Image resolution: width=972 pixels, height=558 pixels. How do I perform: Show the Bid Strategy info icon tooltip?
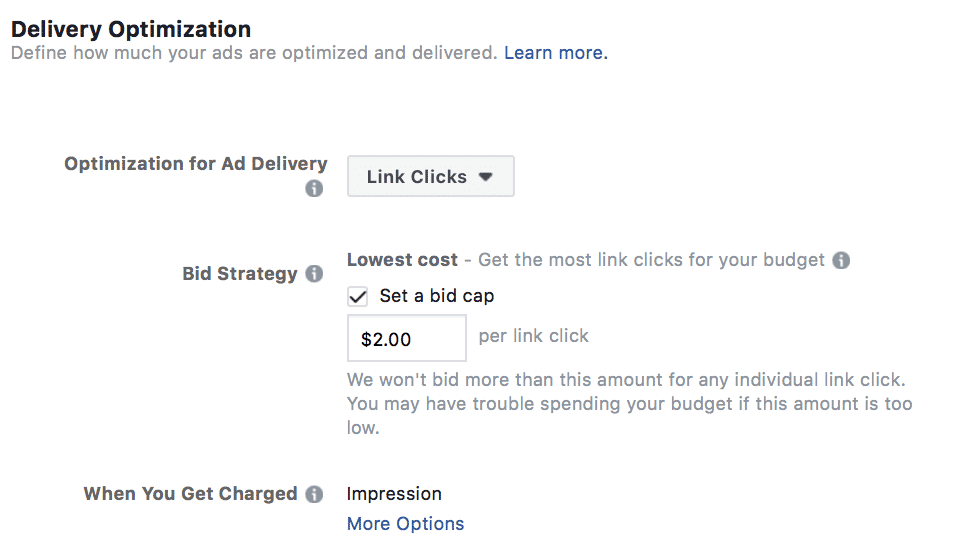click(x=314, y=273)
